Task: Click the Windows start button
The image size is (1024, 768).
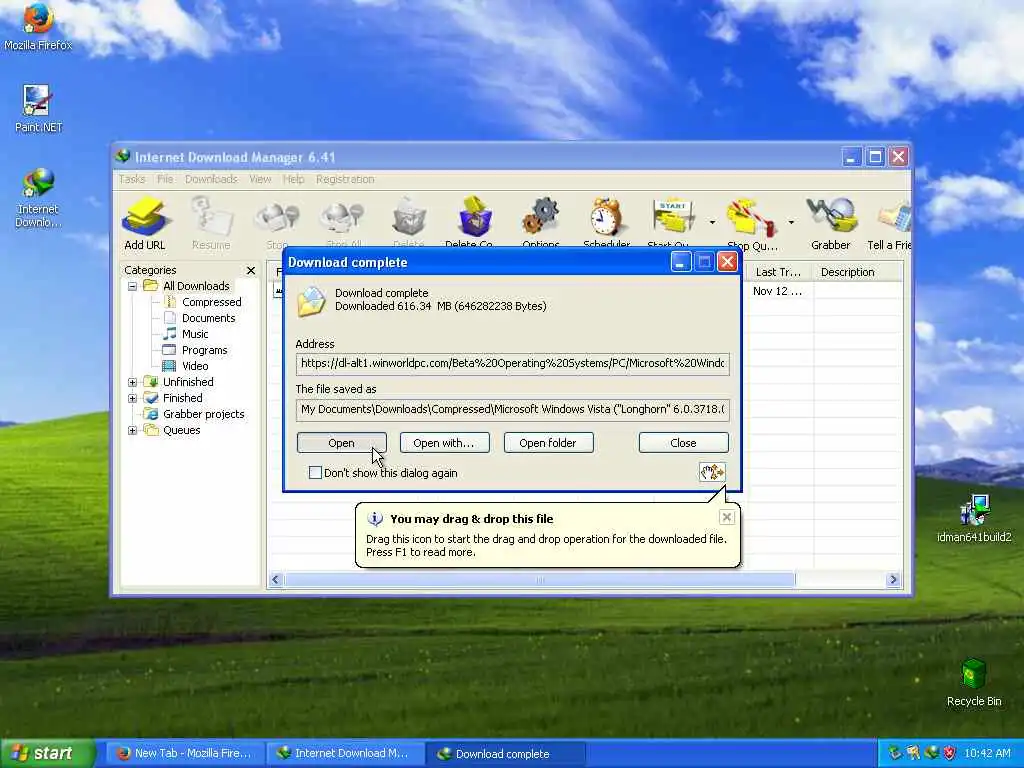Action: tap(47, 753)
